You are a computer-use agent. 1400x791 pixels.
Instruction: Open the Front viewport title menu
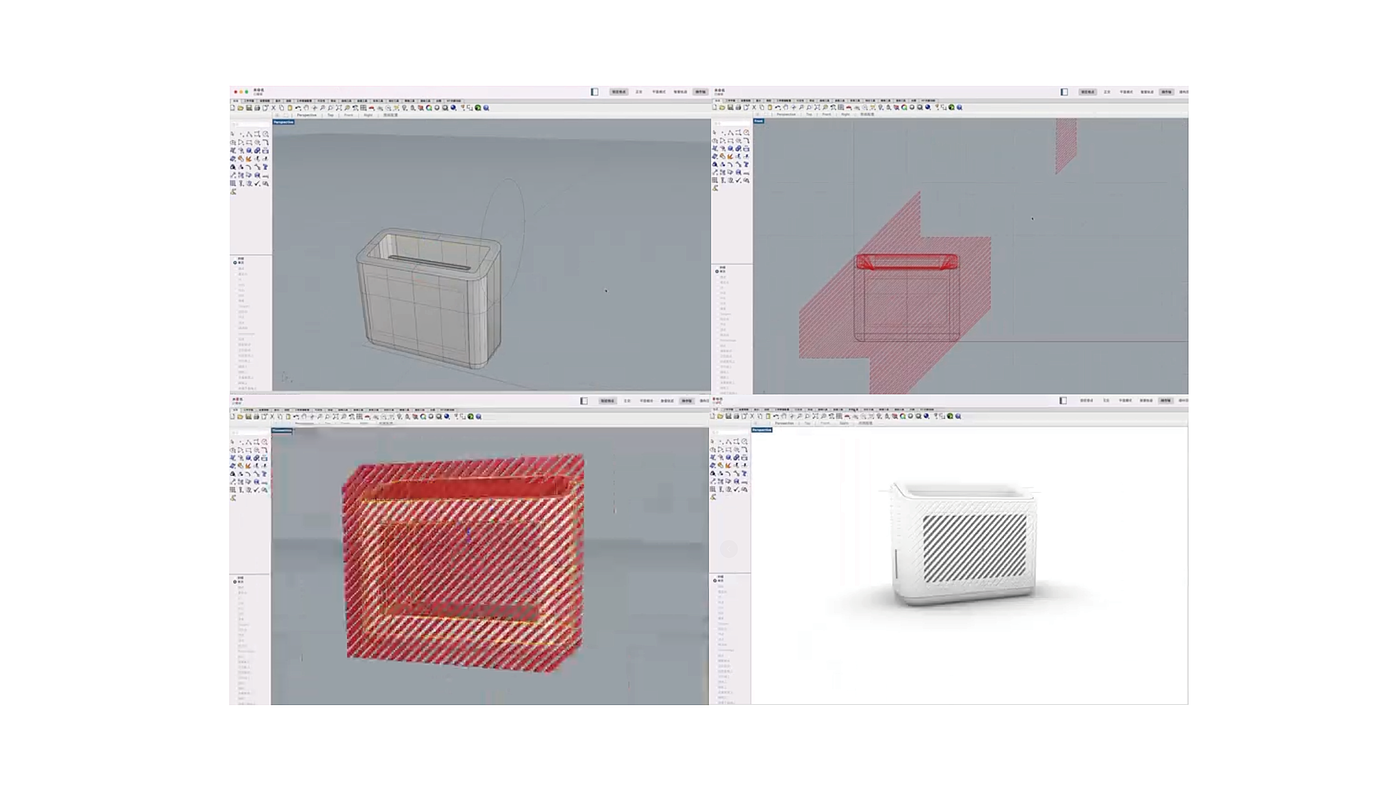point(758,121)
